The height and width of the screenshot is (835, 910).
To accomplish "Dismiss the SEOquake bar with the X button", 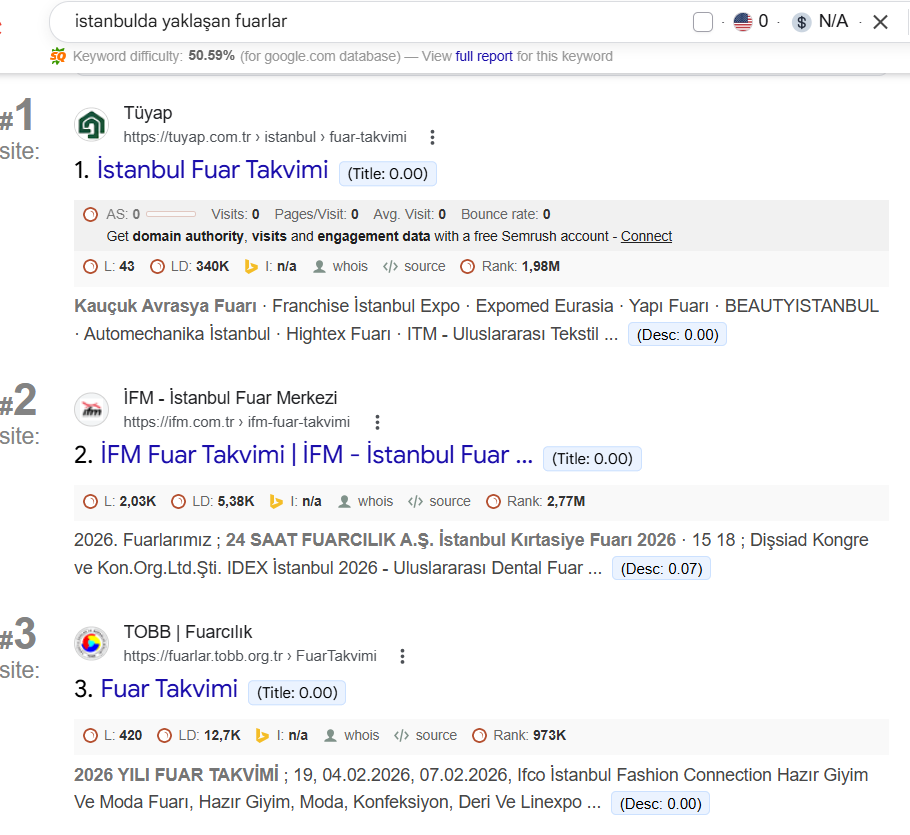I will [879, 20].
